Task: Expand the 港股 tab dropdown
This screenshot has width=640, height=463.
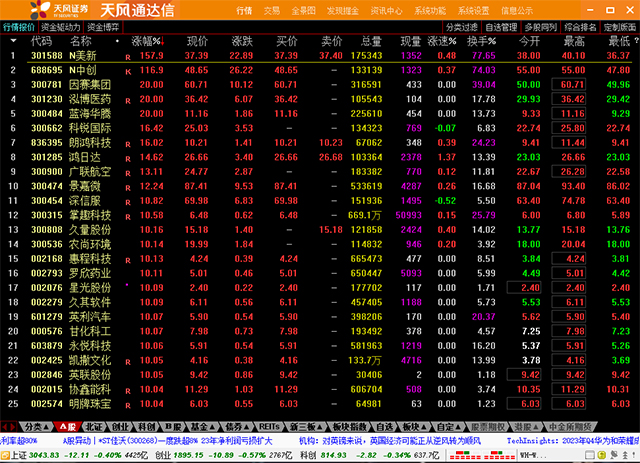Action: click(x=536, y=427)
